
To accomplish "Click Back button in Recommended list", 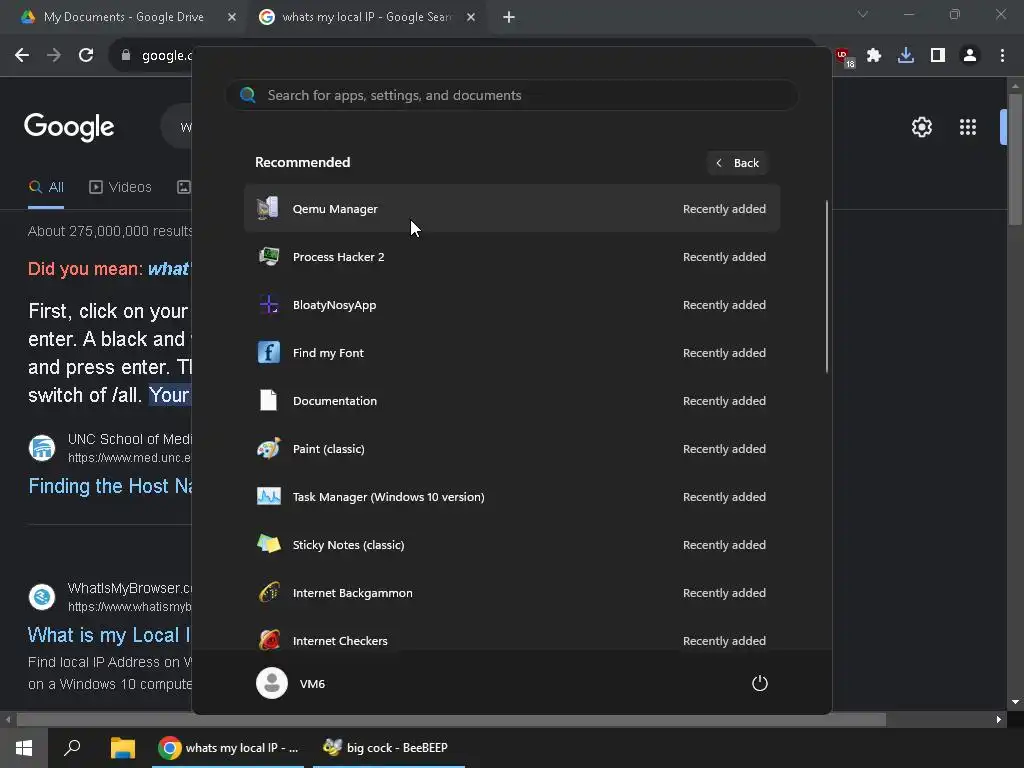I will [x=737, y=163].
